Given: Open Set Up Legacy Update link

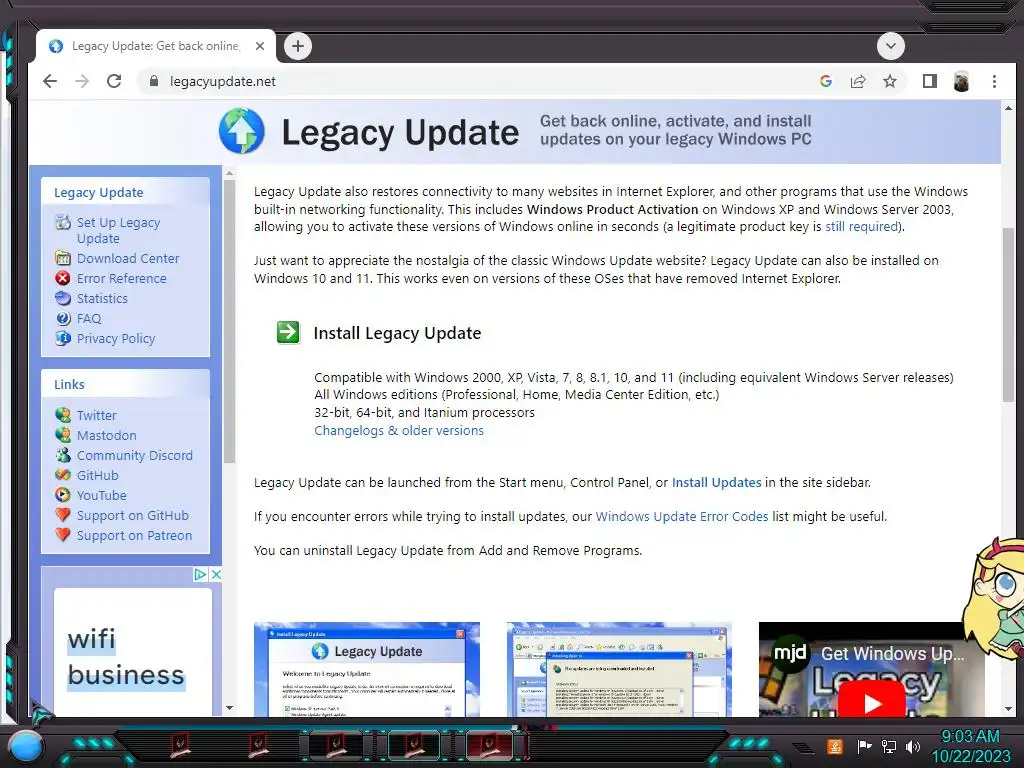Looking at the screenshot, I should coord(118,230).
